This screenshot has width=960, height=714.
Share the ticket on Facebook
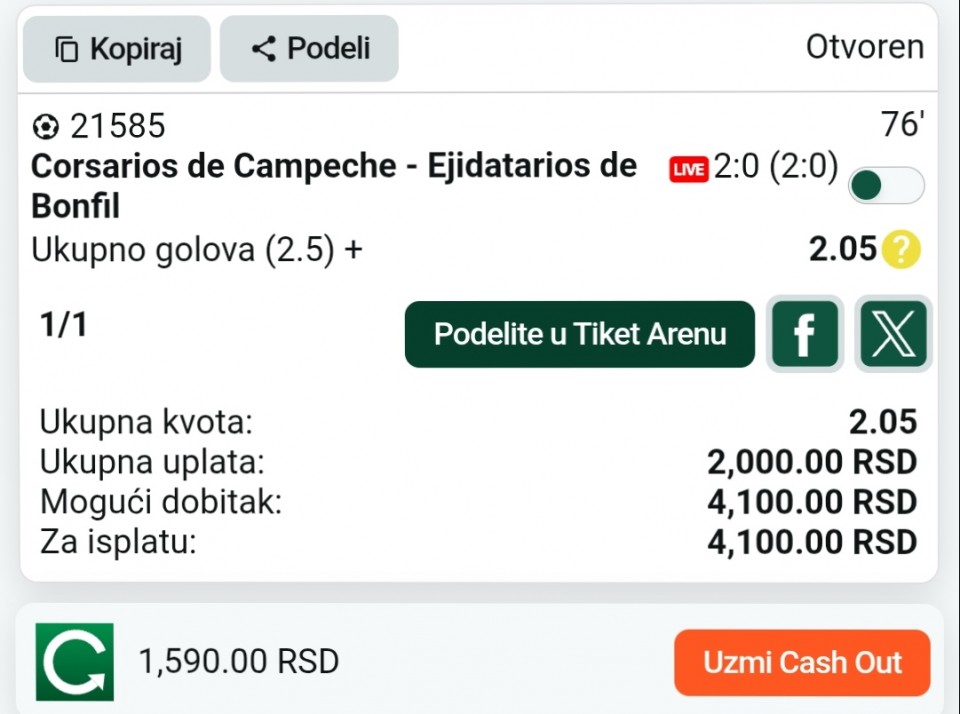pos(805,334)
